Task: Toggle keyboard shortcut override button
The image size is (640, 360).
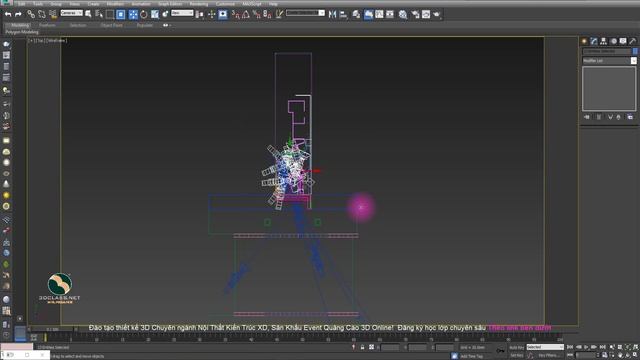Action: 223,14
